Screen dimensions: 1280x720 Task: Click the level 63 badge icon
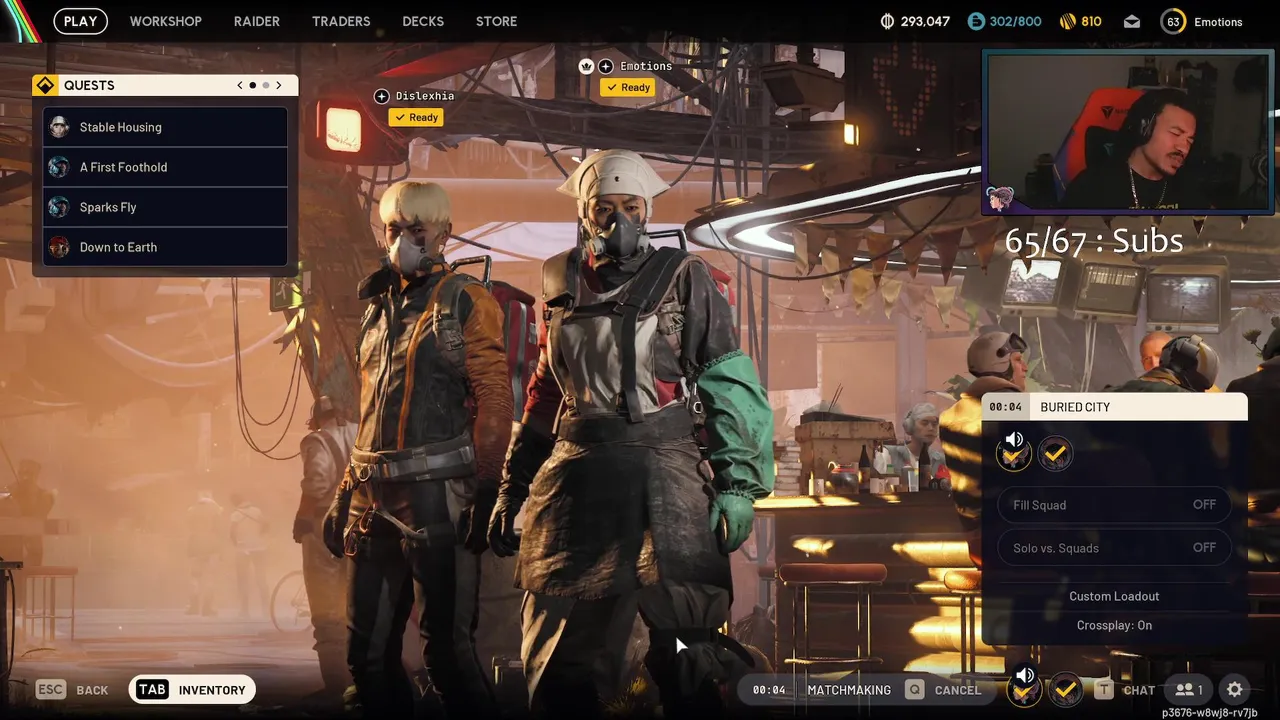[1173, 21]
